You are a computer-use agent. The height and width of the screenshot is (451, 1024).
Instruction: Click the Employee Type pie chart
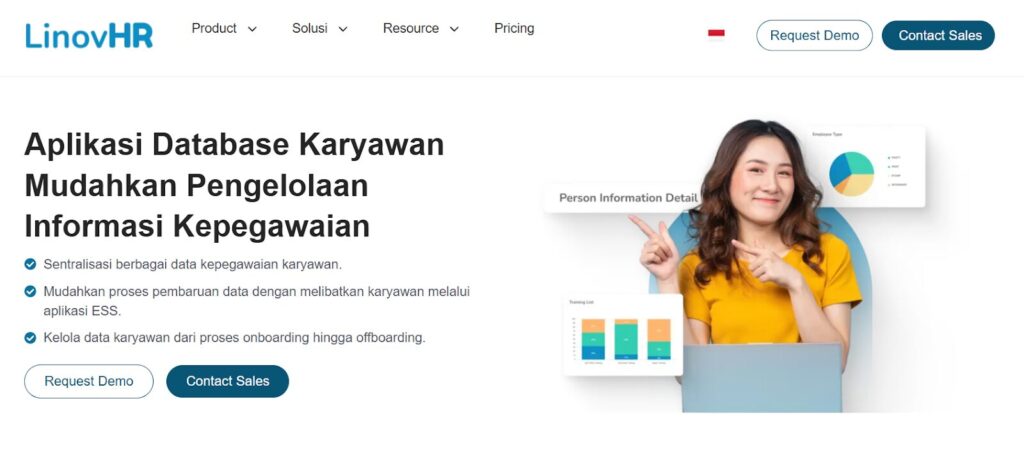click(852, 174)
